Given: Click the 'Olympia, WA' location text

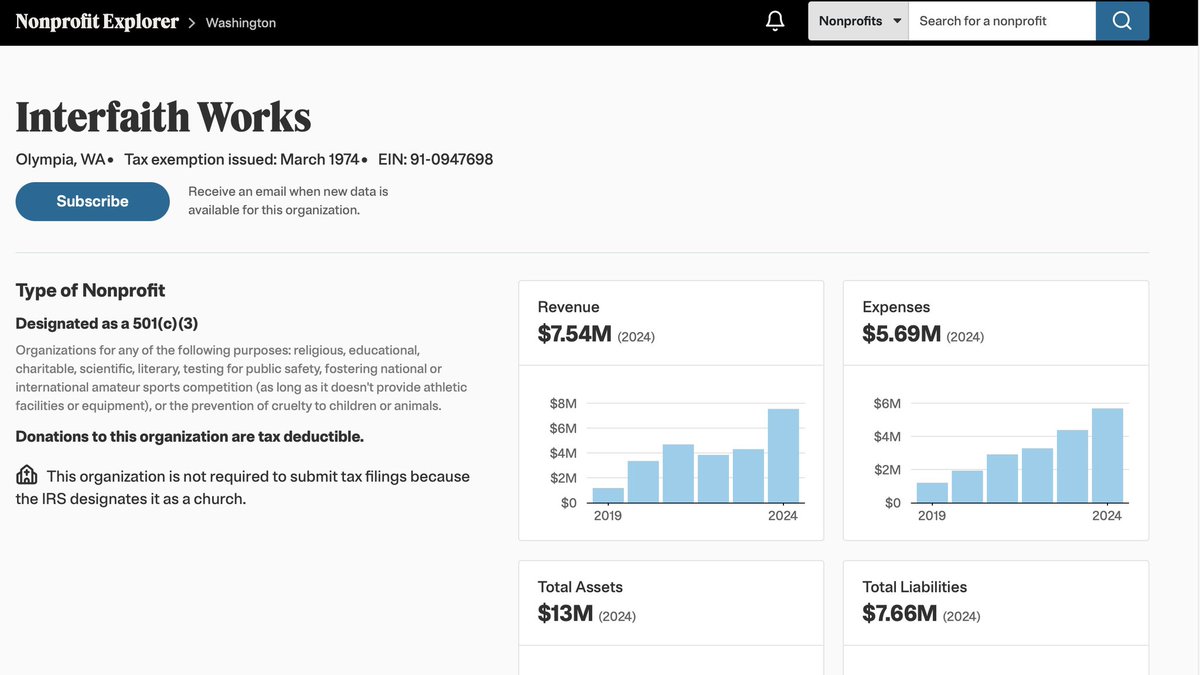Looking at the screenshot, I should (x=60, y=159).
